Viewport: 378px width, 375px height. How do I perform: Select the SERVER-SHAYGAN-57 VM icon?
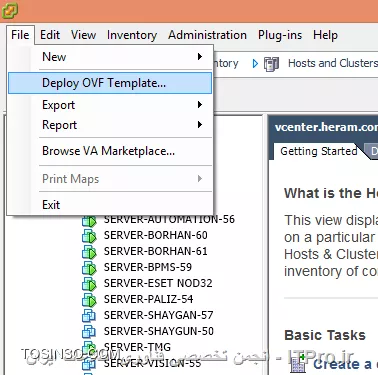click(89, 316)
